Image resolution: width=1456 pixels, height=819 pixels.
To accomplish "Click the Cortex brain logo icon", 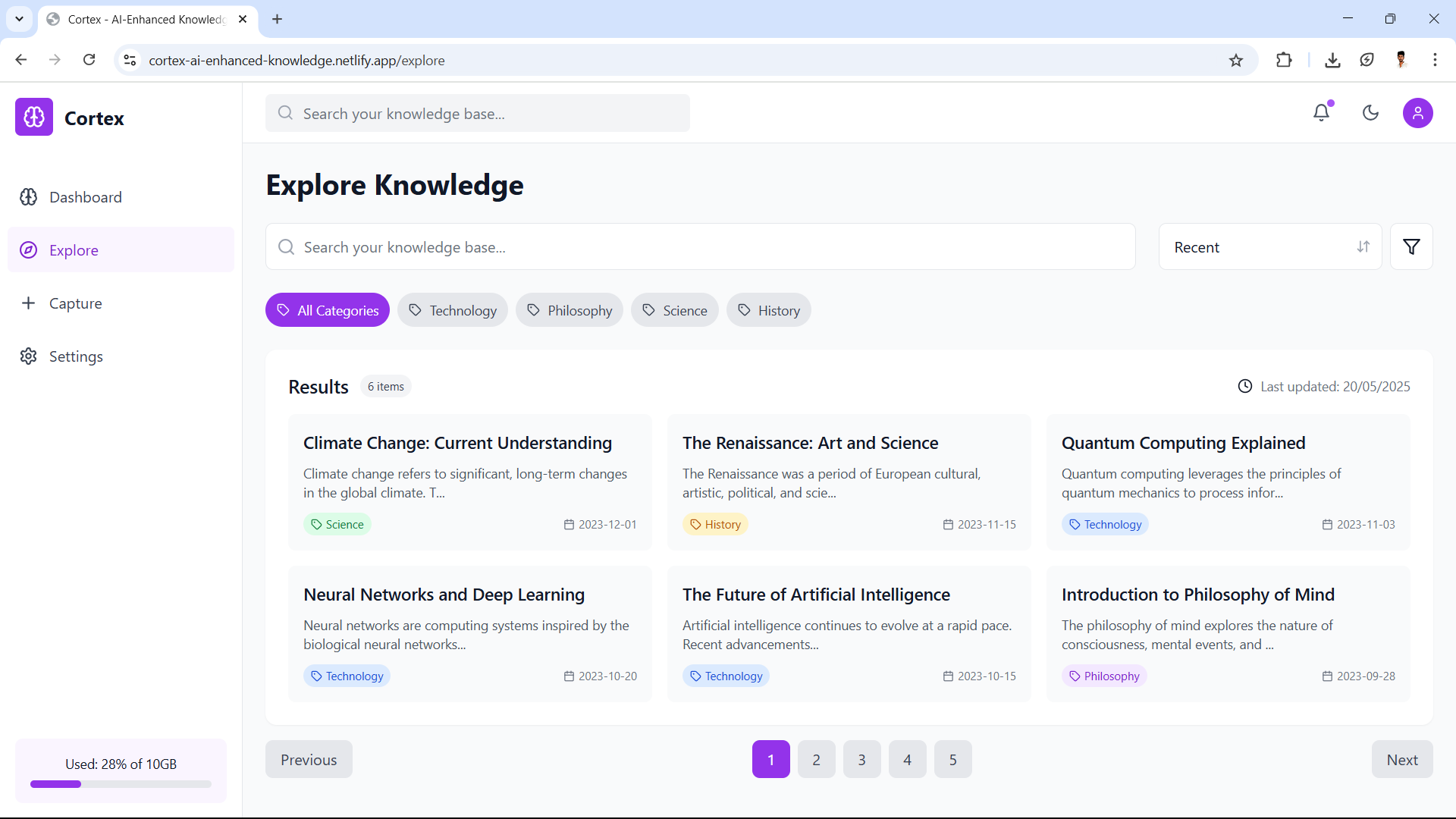I will (x=34, y=117).
